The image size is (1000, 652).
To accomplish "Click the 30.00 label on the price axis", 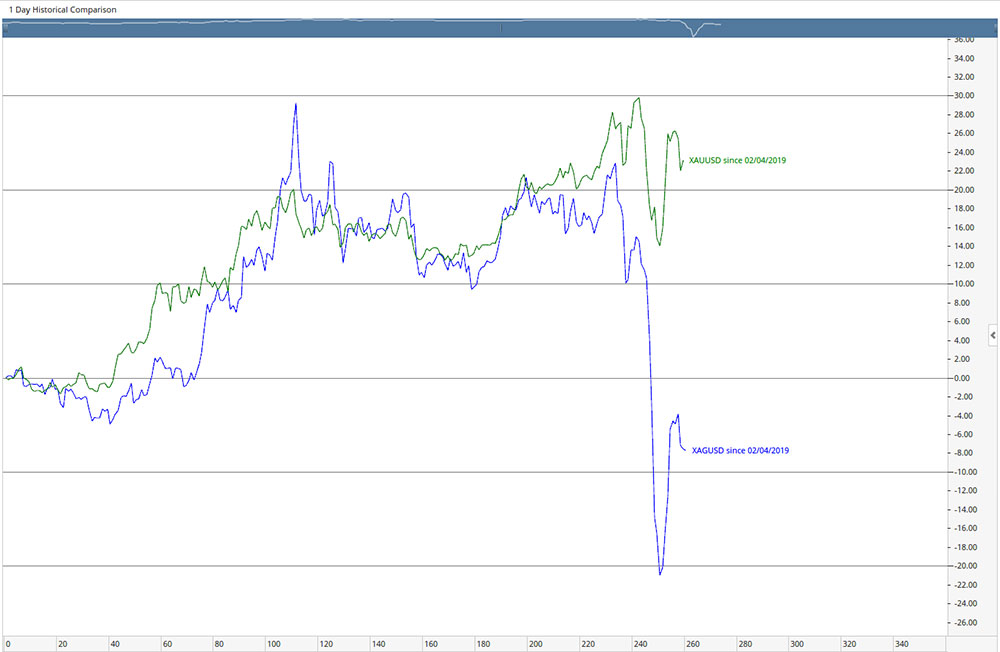I will pyautogui.click(x=961, y=96).
